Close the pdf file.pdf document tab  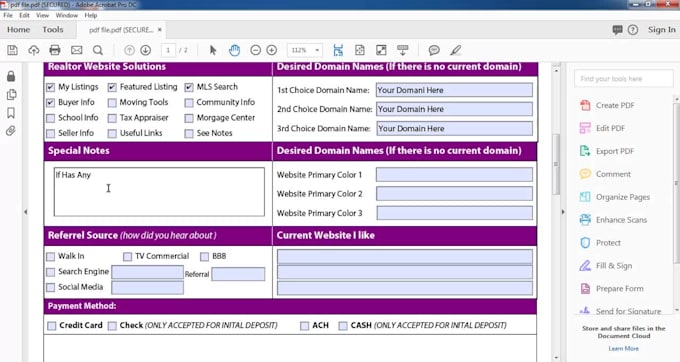click(x=160, y=30)
